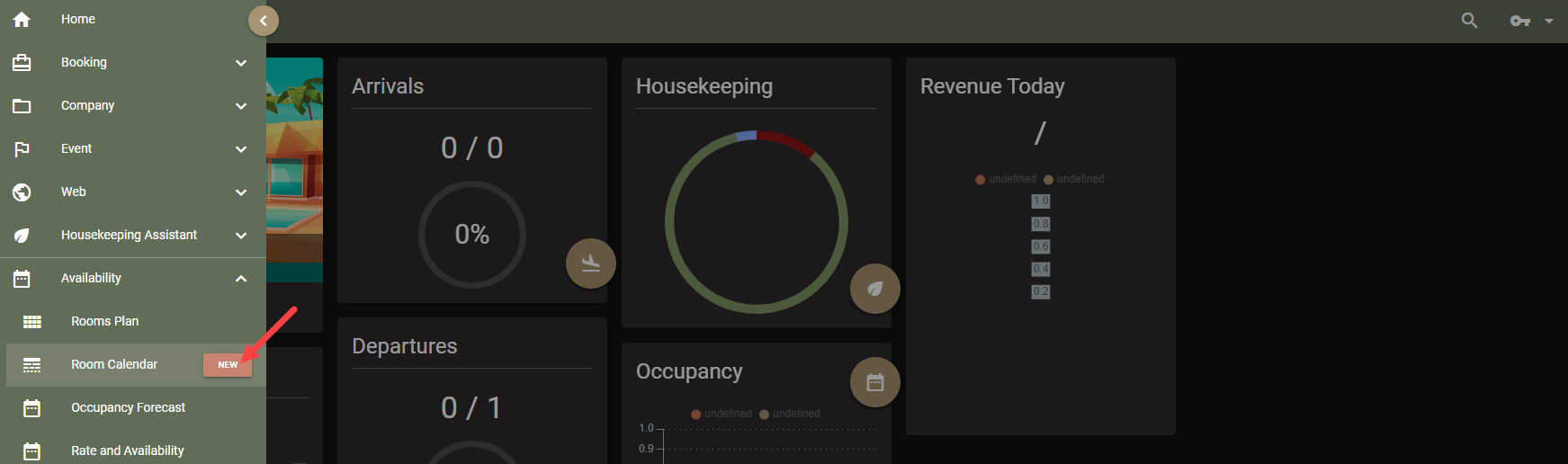Viewport: 1568px width, 464px height.
Task: Click the Occupancy card title
Action: click(x=689, y=371)
